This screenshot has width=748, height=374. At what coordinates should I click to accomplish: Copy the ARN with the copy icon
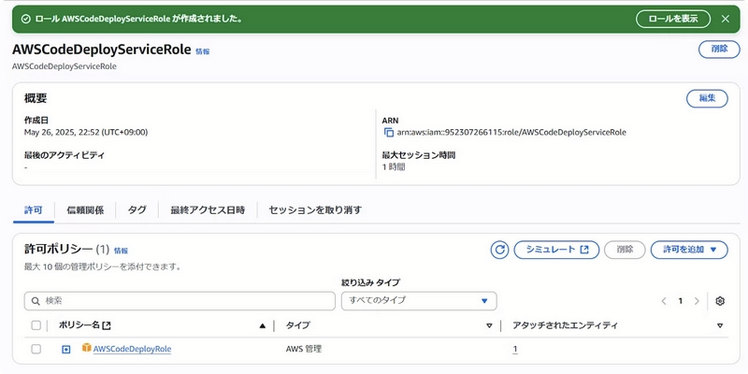[389, 133]
